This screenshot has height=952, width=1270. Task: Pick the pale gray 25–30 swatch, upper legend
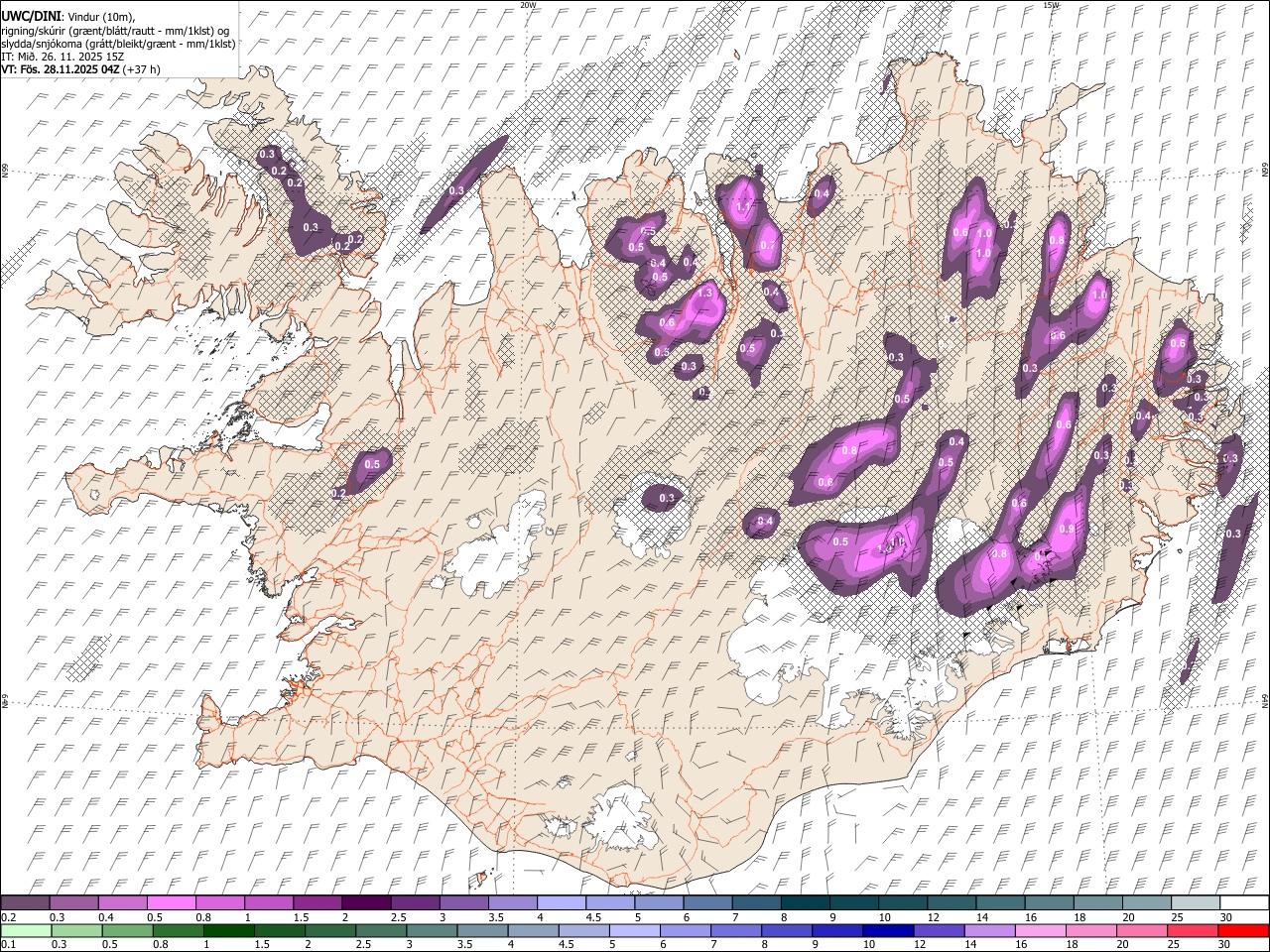point(1196,903)
